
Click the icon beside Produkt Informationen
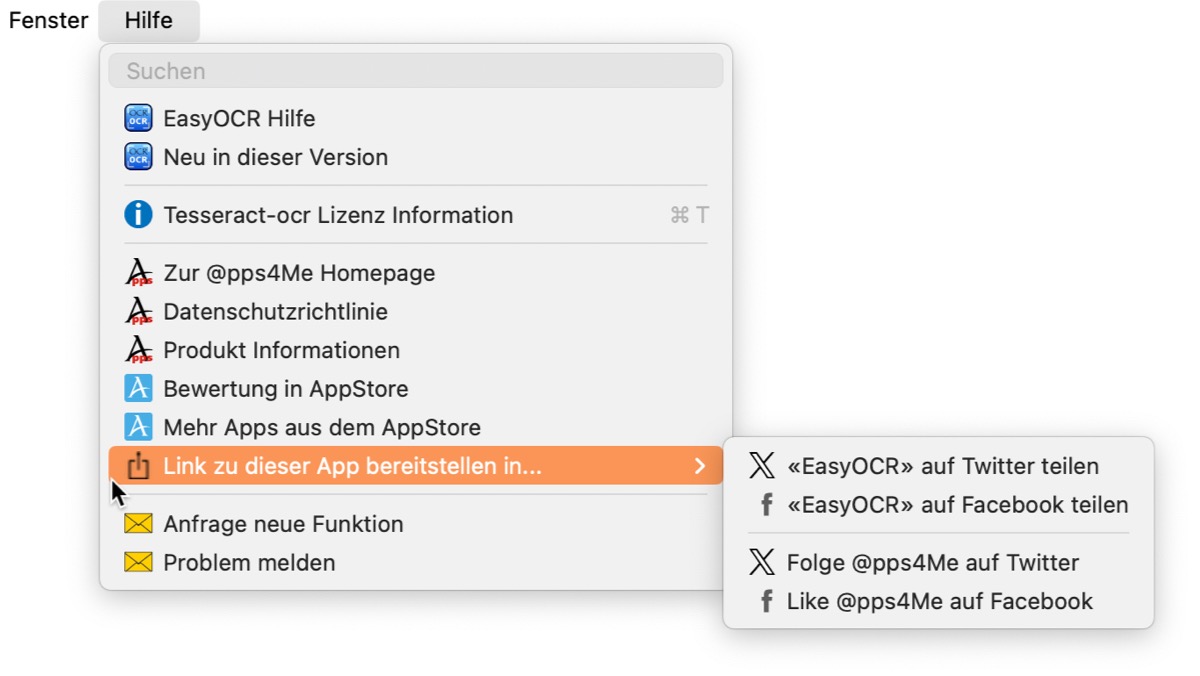(138, 350)
